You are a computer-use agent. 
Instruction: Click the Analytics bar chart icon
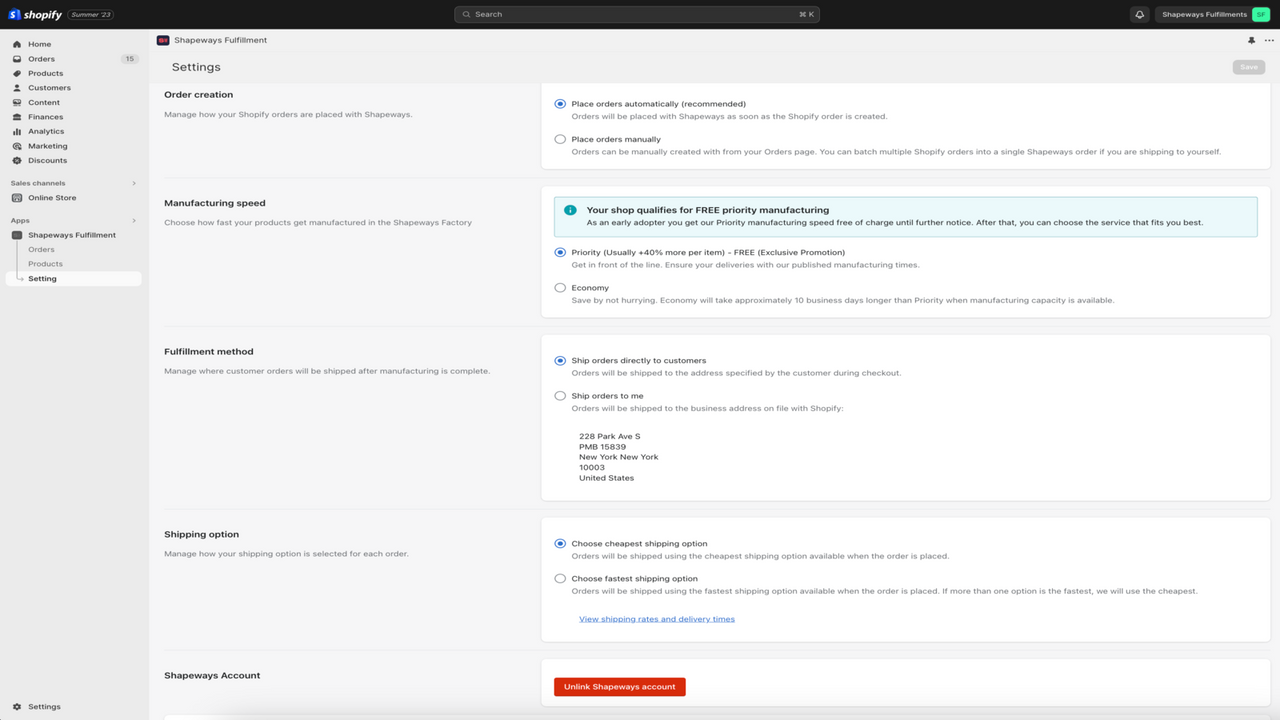click(17, 131)
